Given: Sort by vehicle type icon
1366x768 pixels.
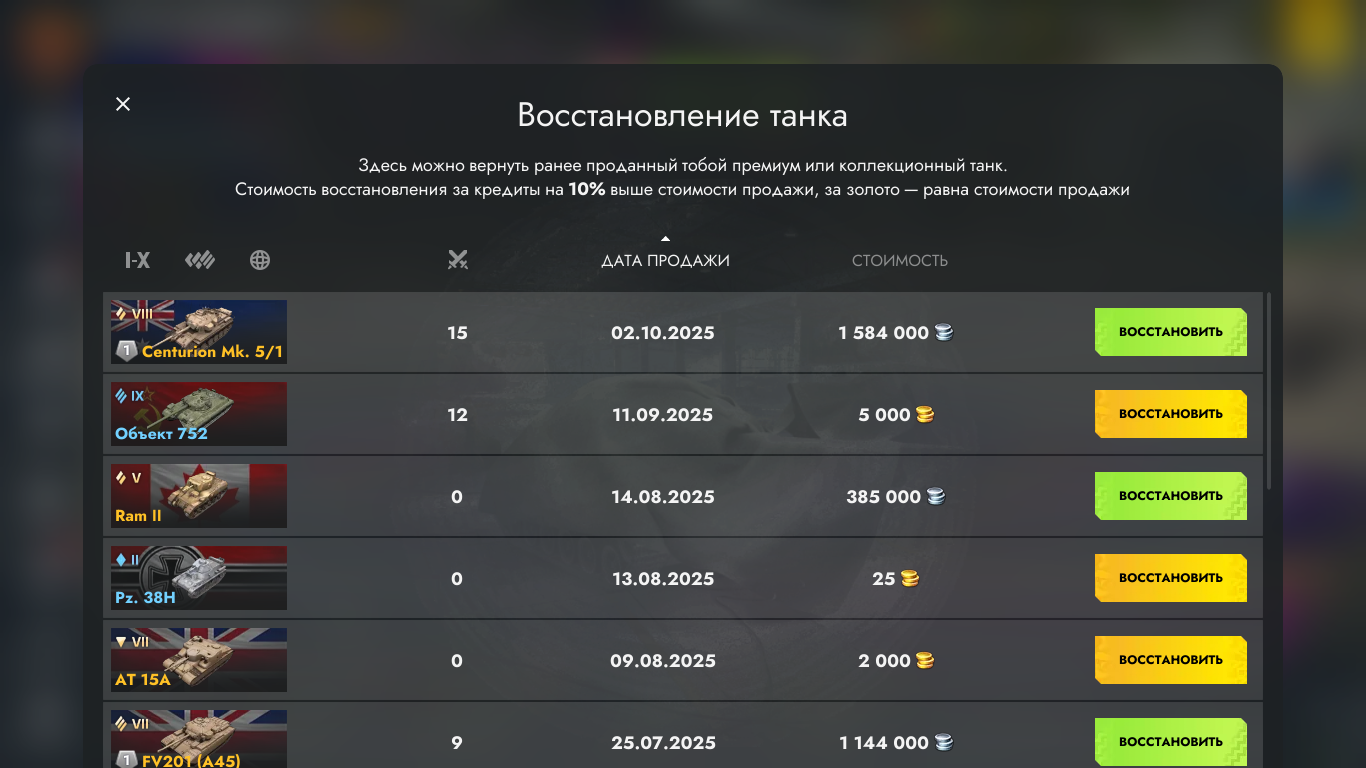Looking at the screenshot, I should [200, 261].
